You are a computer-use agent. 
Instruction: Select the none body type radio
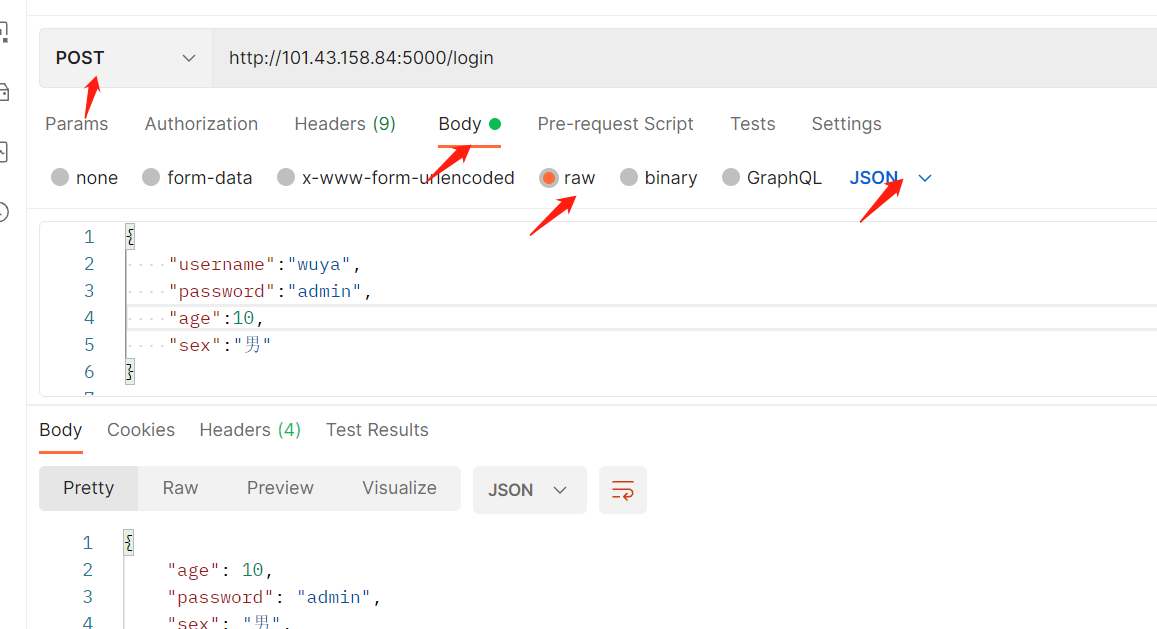pos(60,178)
